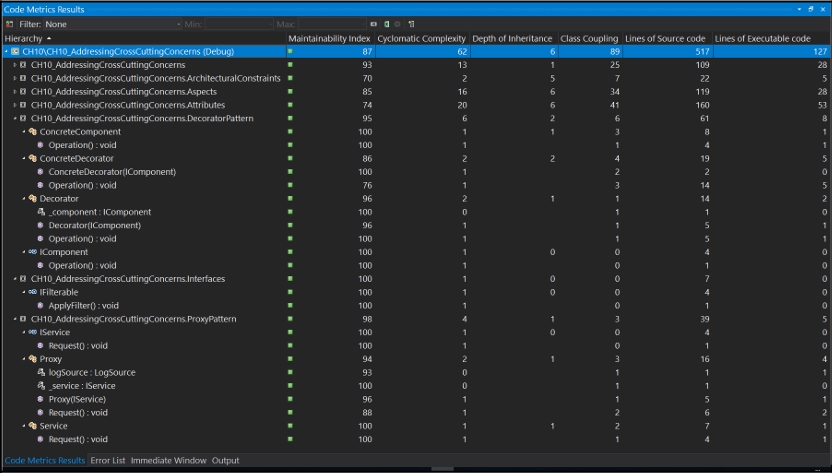
Task: Click the Aspects namespace icon
Action: tap(23, 92)
